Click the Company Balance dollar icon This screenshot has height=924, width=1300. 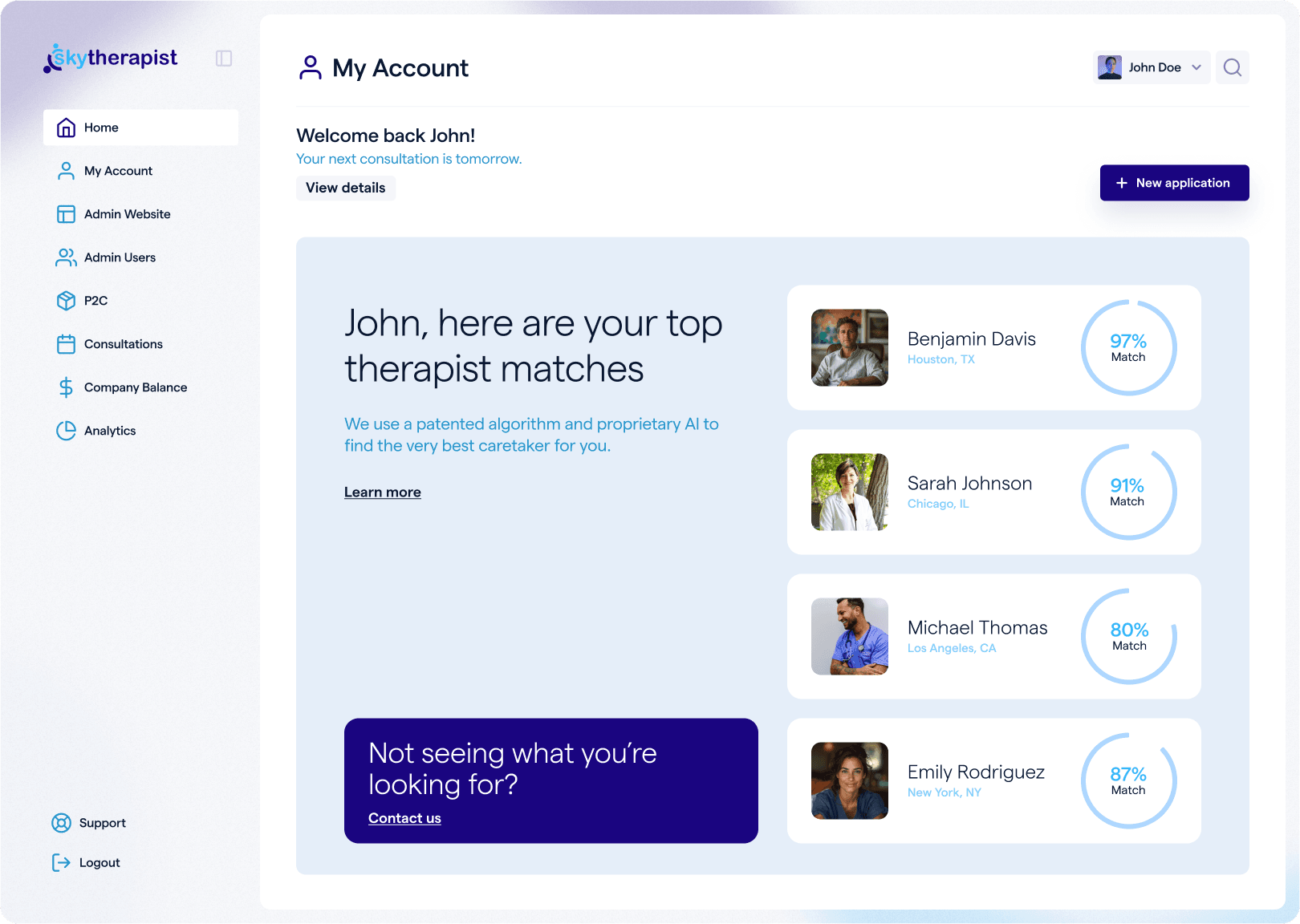click(66, 387)
